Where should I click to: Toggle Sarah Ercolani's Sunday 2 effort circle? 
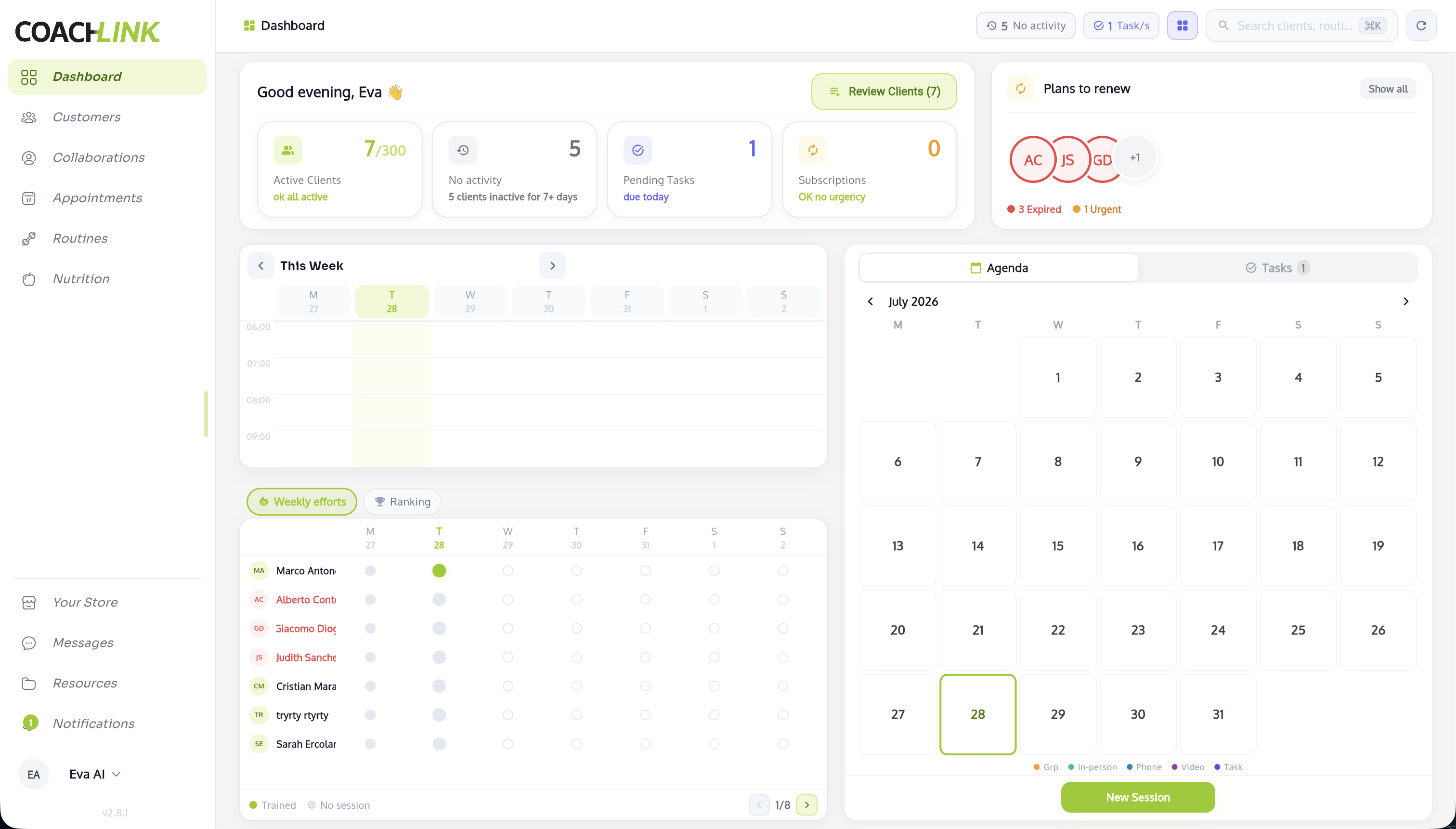point(783,744)
